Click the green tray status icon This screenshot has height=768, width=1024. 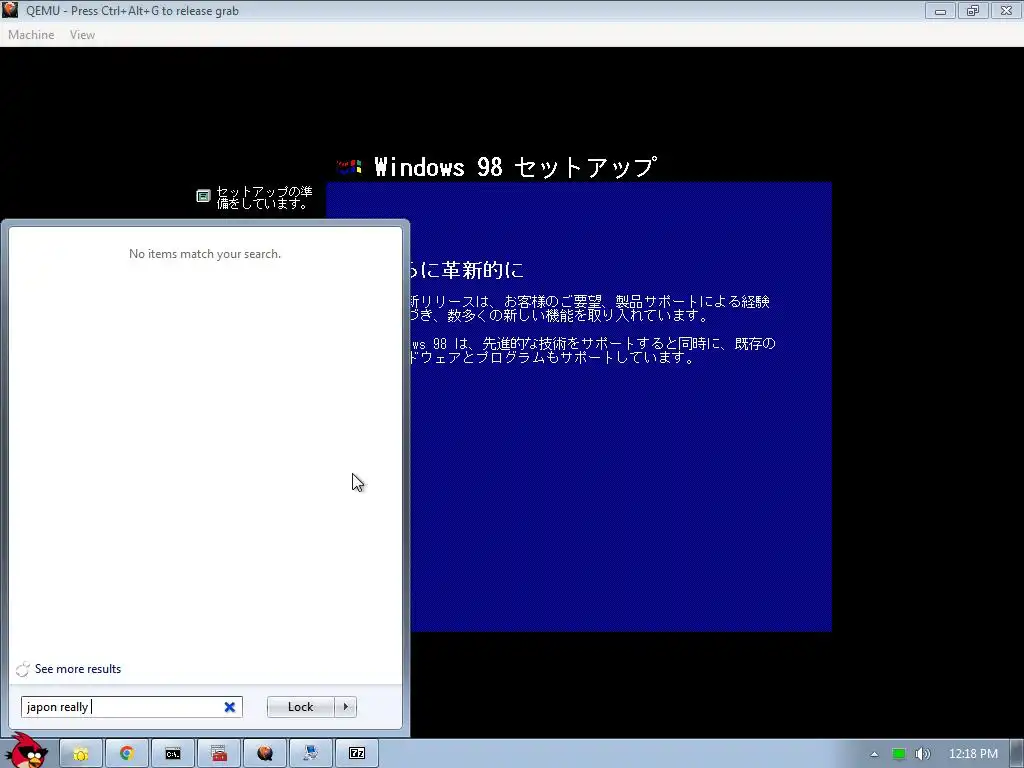pyautogui.click(x=899, y=754)
